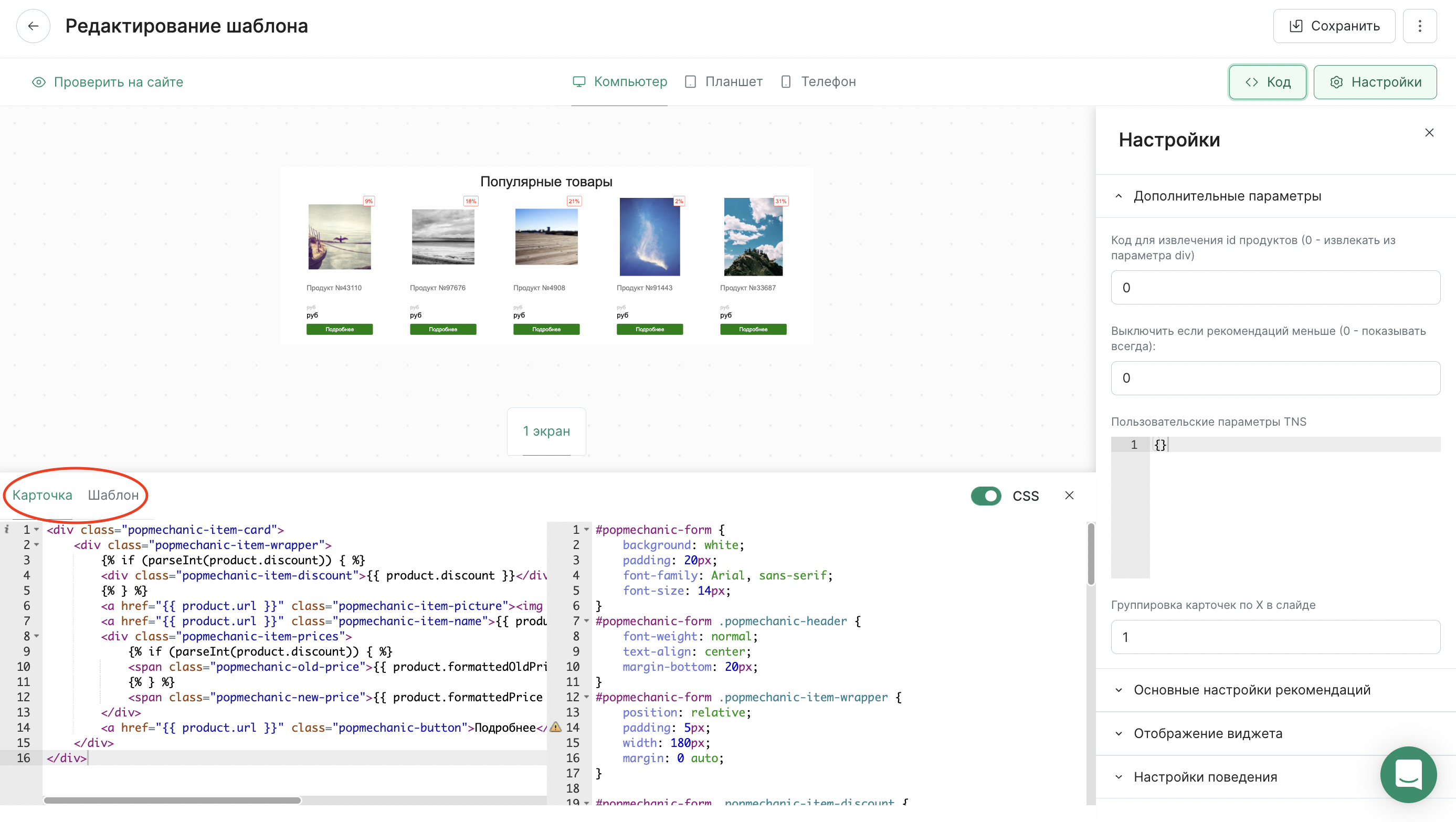Open the three-dot more options menu

(1419, 26)
